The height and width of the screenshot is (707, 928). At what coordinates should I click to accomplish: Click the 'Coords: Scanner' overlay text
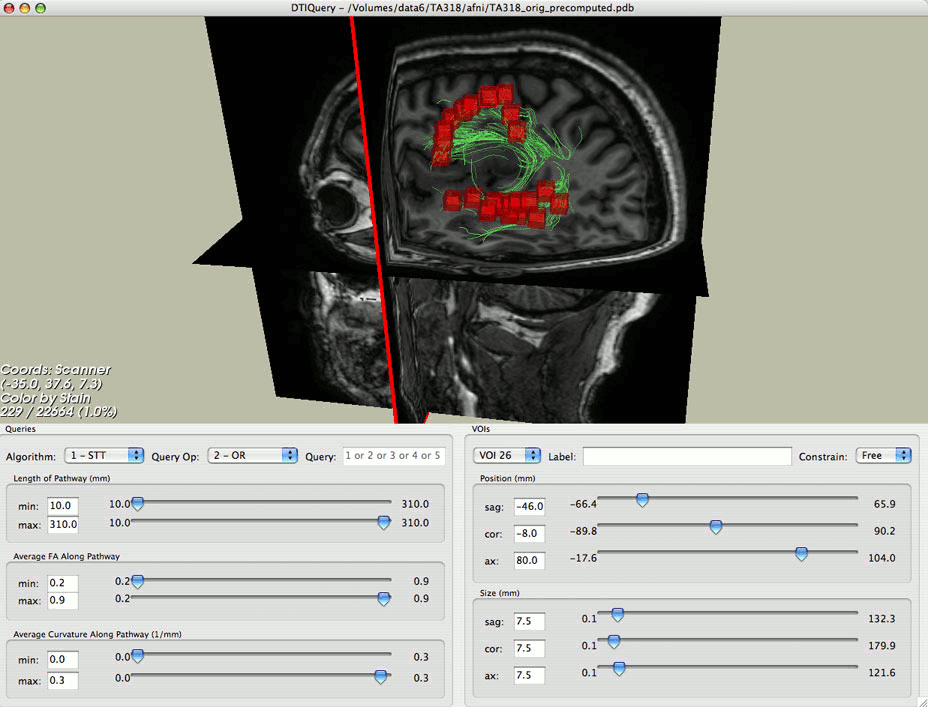[x=55, y=370]
